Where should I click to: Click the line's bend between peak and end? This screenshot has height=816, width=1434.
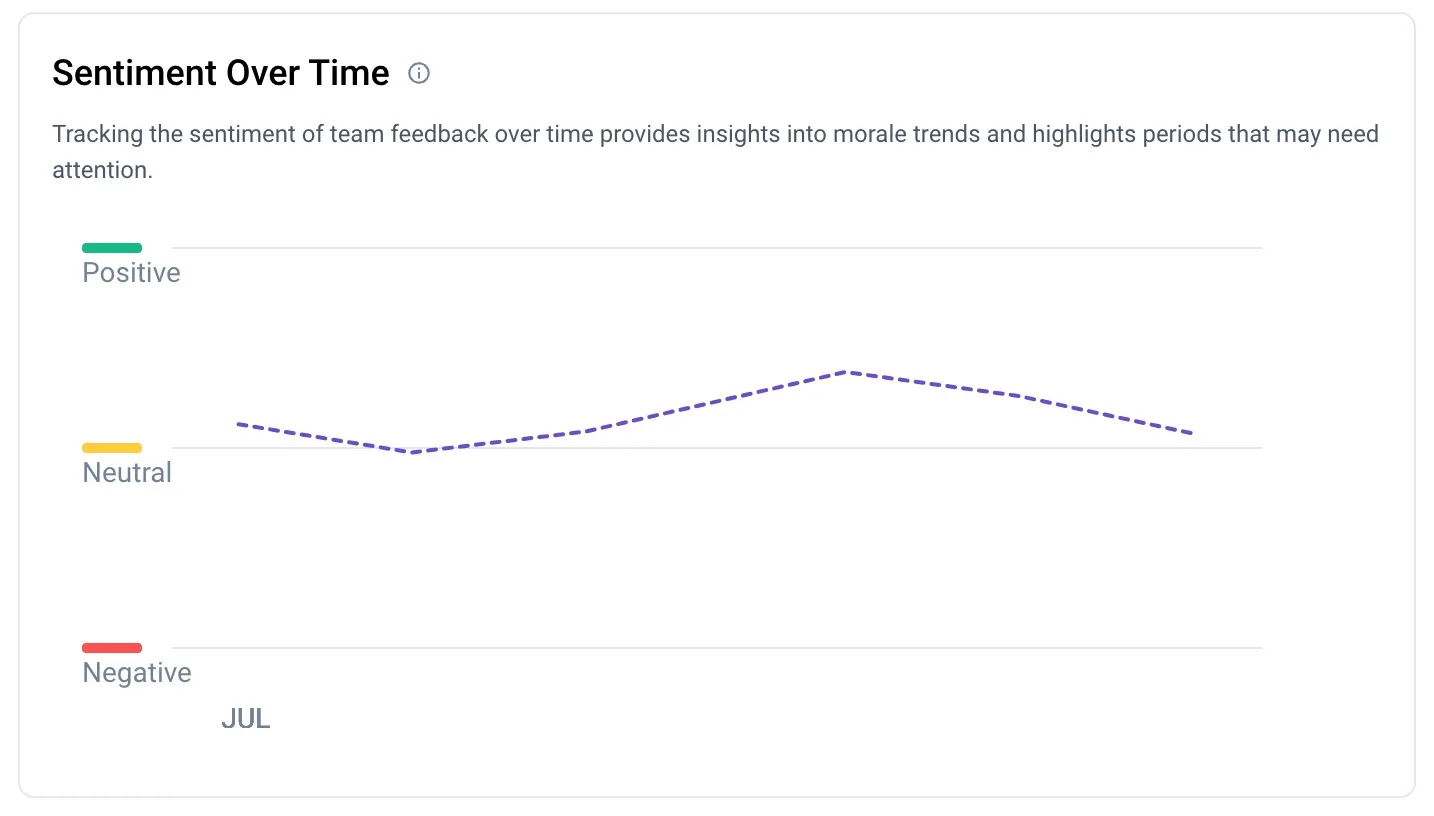point(1020,396)
